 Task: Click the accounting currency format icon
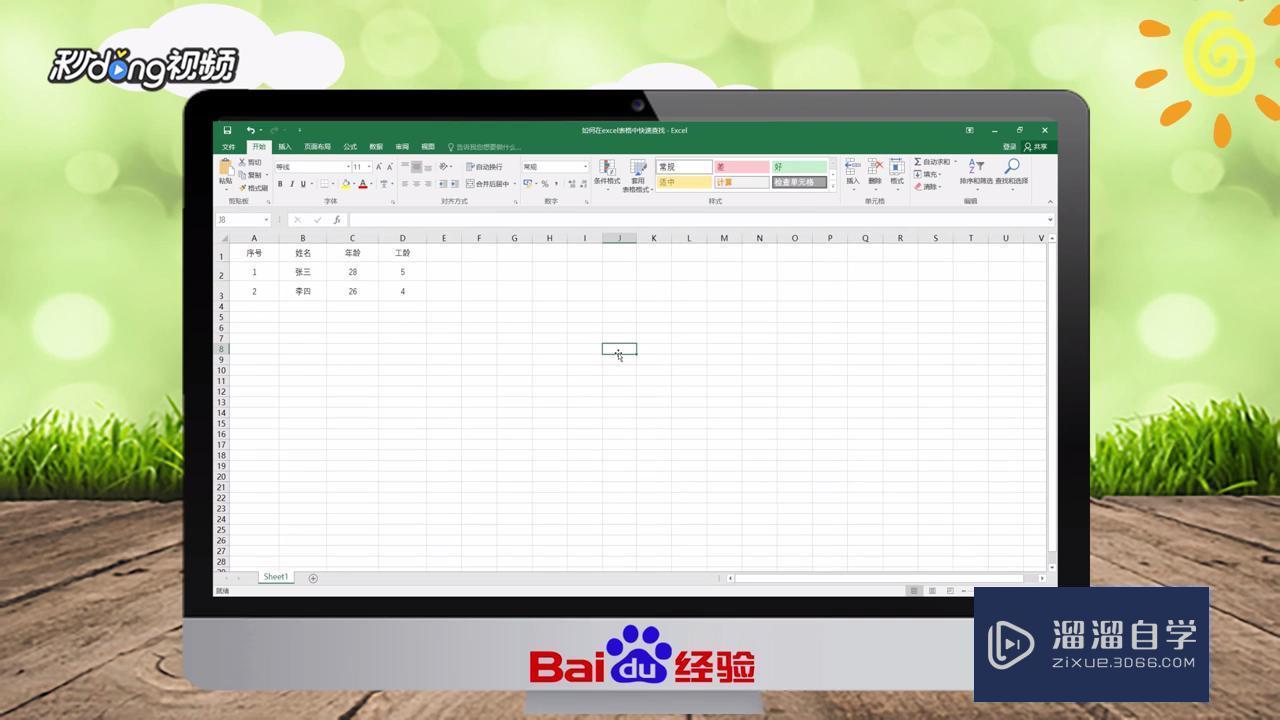pos(528,184)
